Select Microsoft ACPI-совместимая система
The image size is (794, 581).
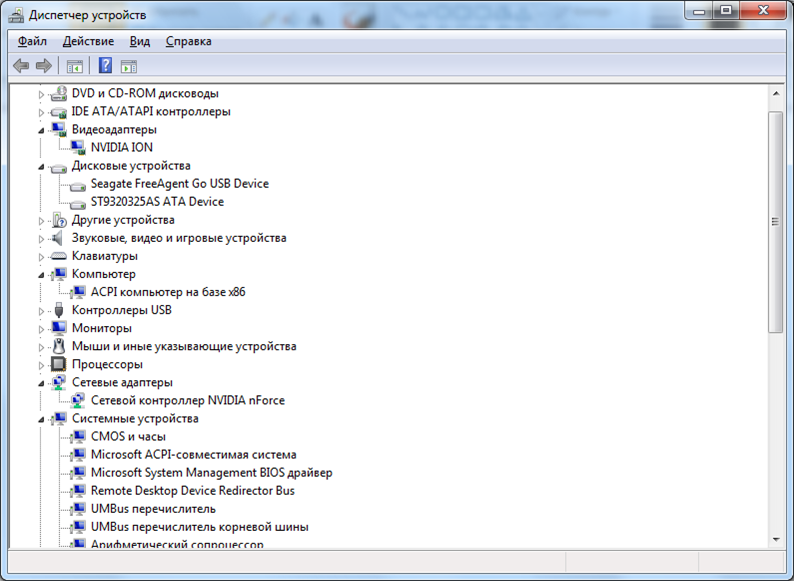click(193, 454)
